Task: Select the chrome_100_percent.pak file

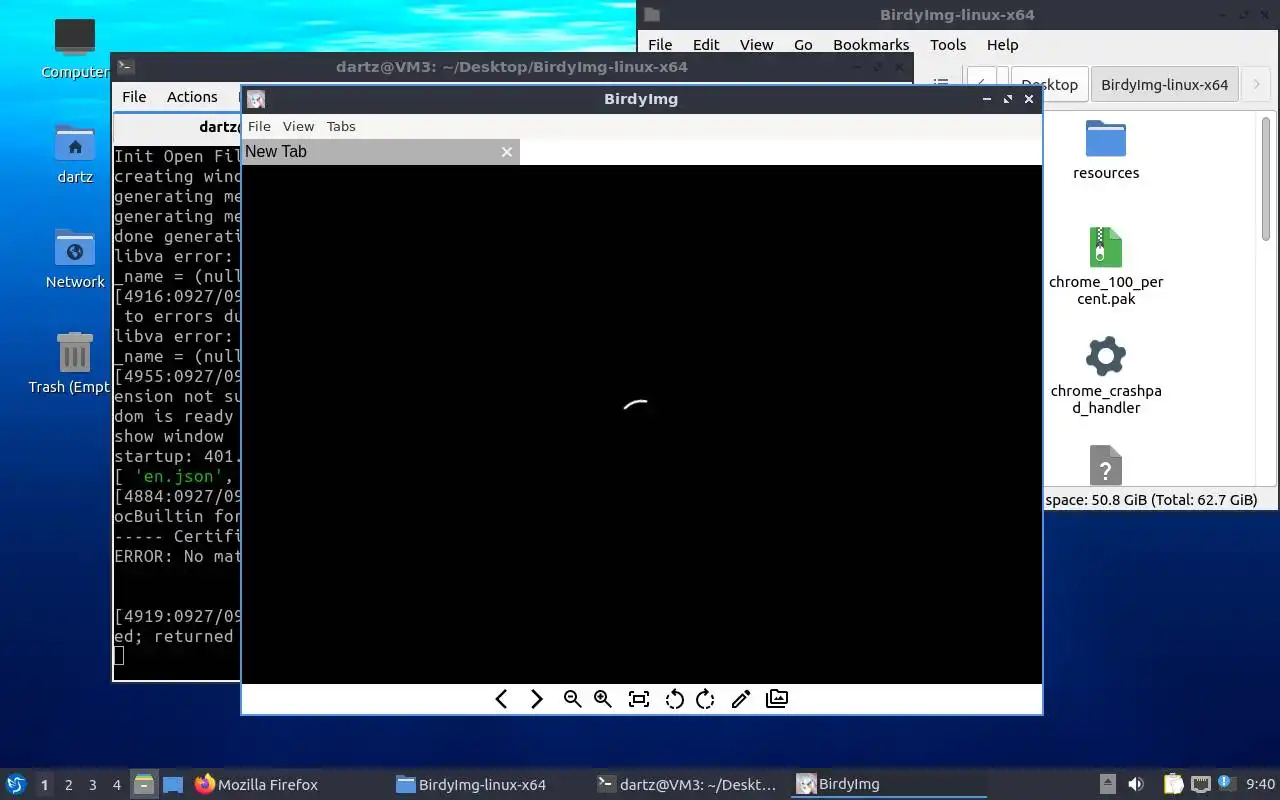Action: tap(1106, 266)
